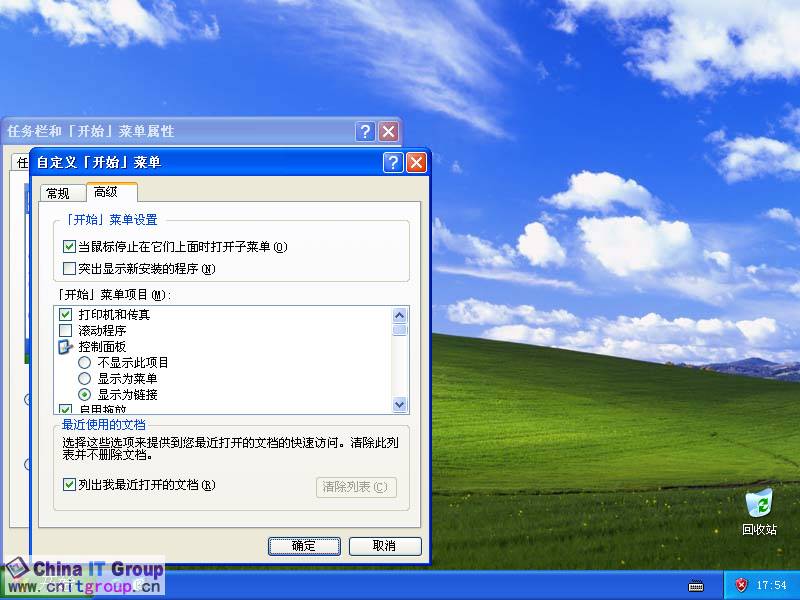The width and height of the screenshot is (800, 600).
Task: Close the 任务栏和「开始」菜单属性 window
Action: [x=388, y=132]
